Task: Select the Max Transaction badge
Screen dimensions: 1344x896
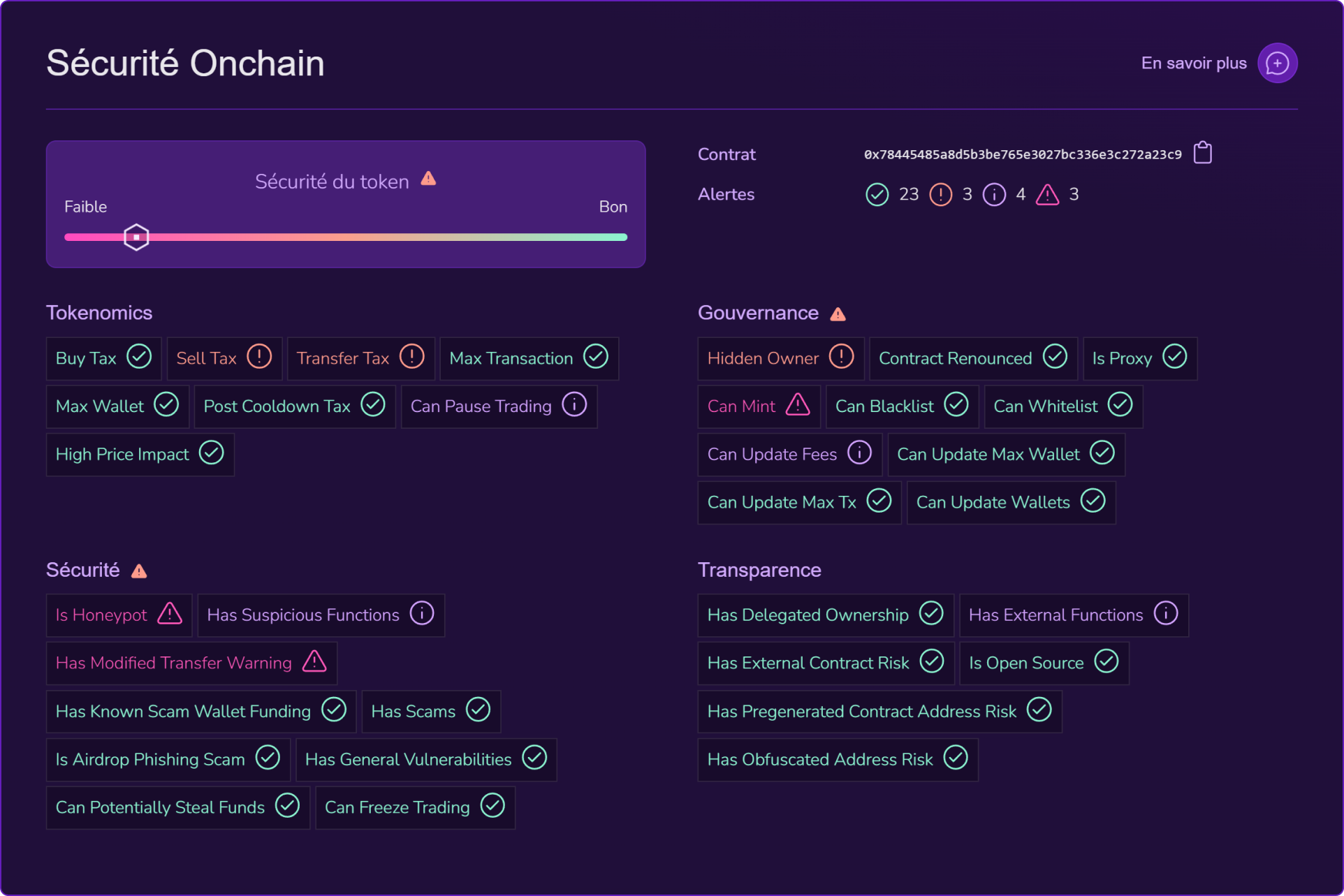Action: tap(529, 358)
